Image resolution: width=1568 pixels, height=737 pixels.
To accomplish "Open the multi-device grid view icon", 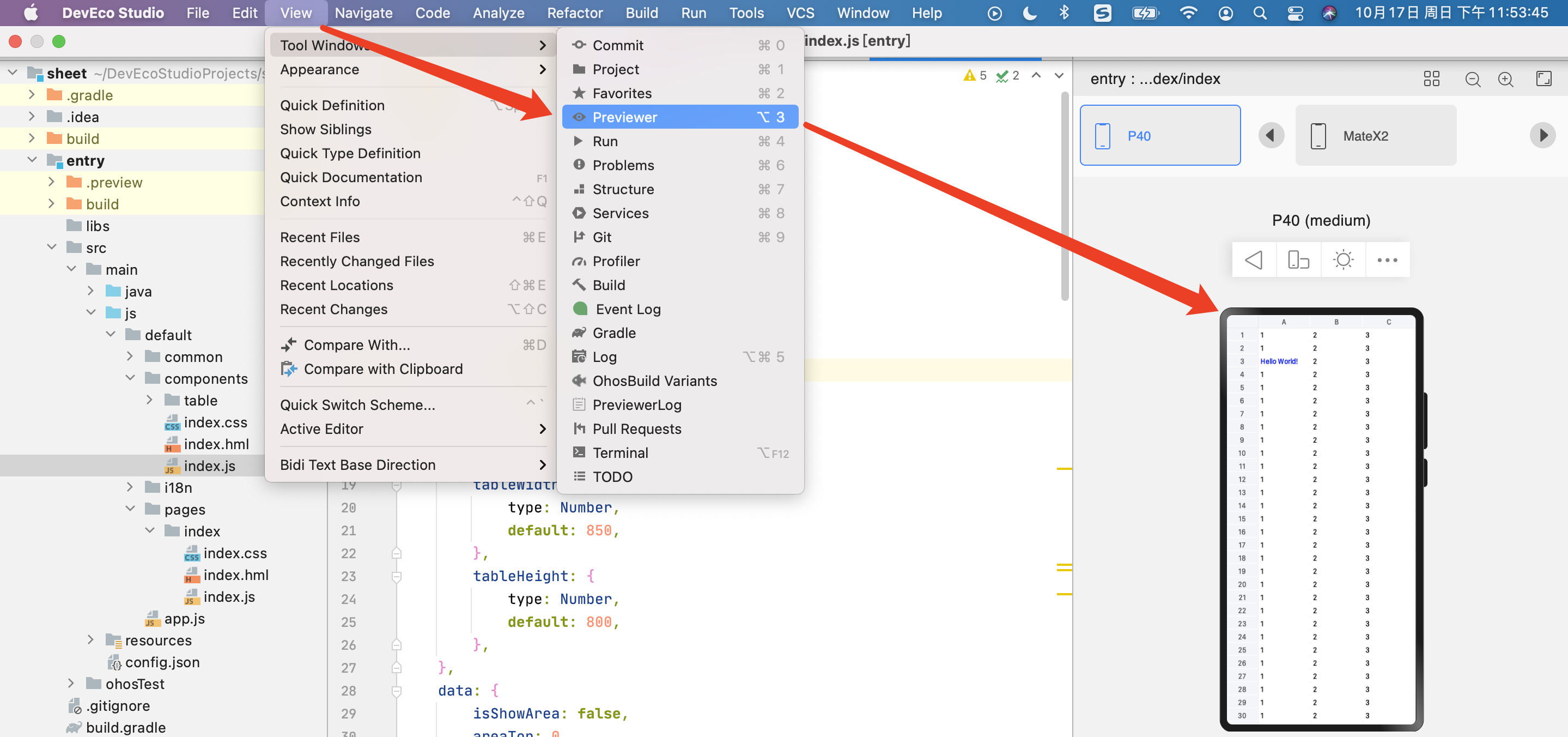I will [x=1431, y=79].
